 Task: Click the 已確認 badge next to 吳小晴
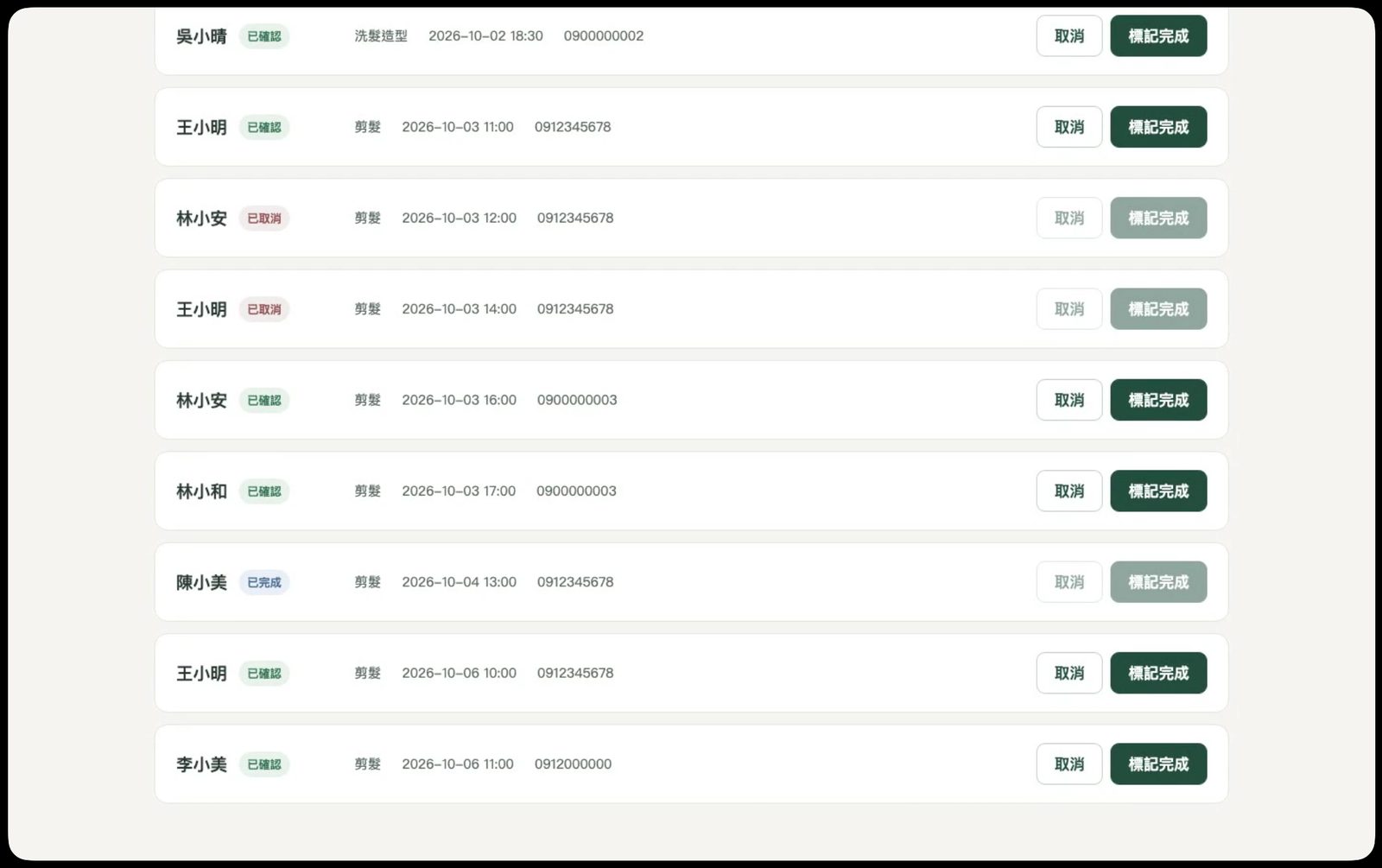(x=264, y=36)
